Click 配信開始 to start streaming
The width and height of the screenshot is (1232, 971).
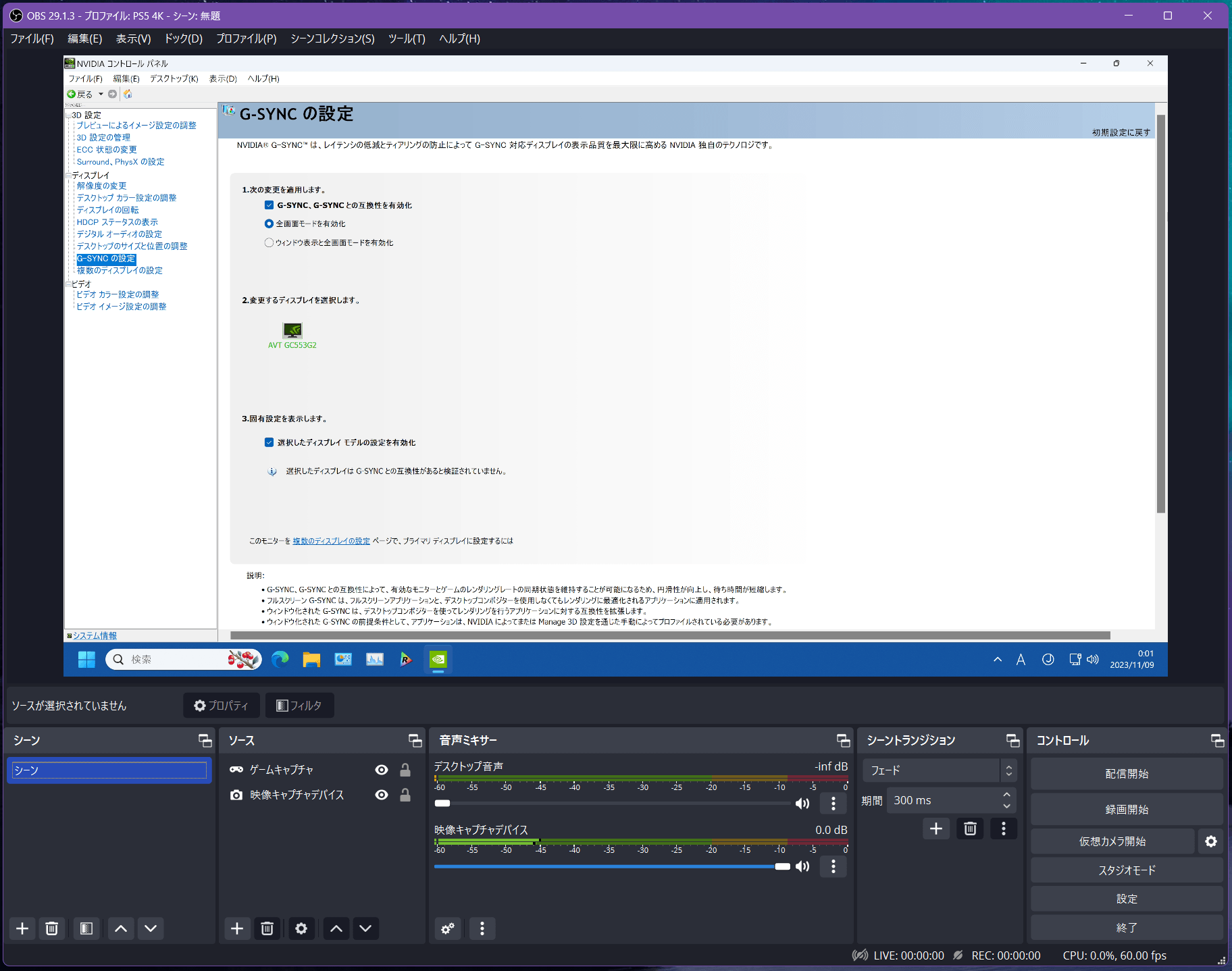coord(1127,774)
